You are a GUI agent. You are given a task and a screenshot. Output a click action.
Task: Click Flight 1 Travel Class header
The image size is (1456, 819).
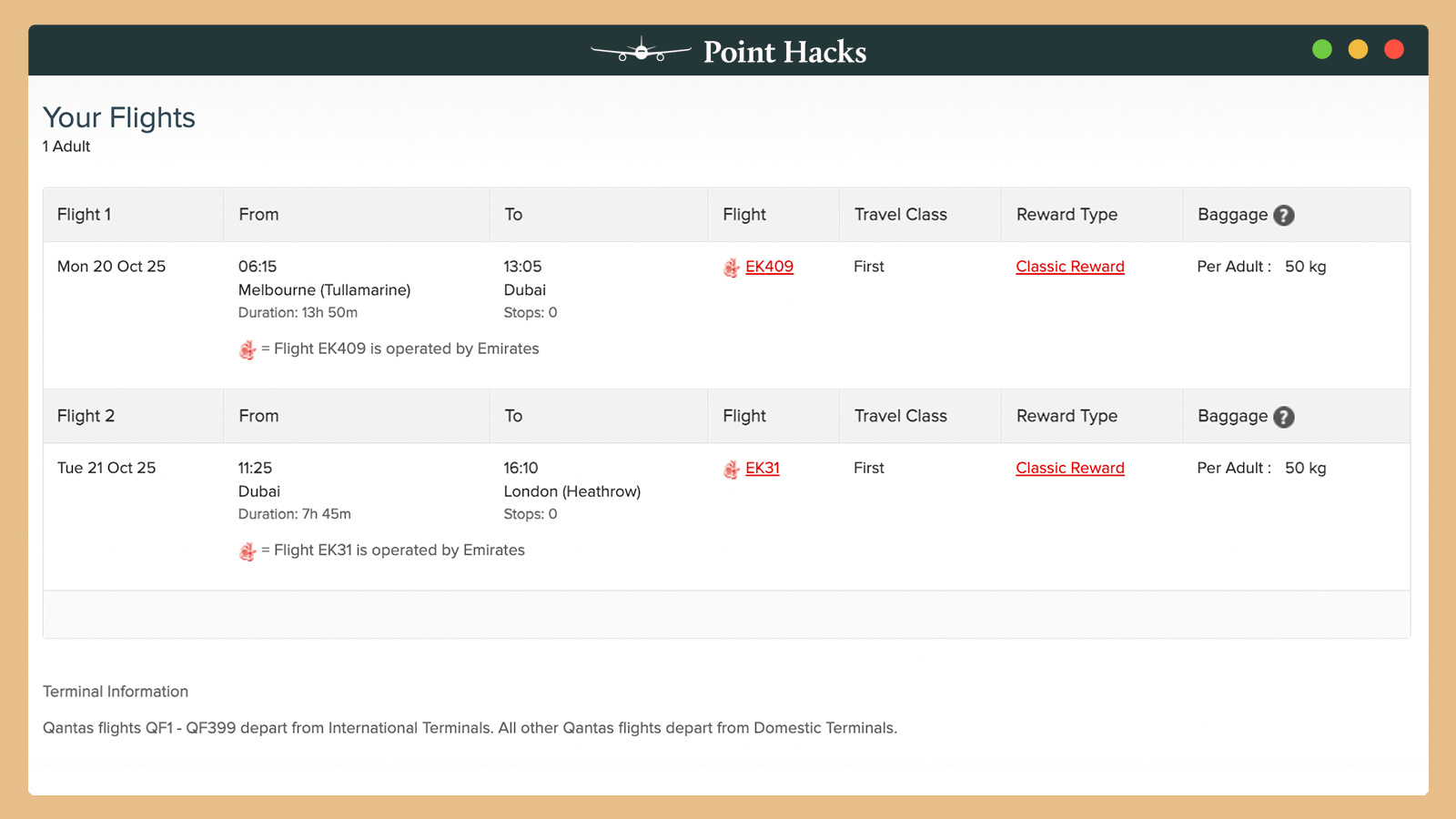pyautogui.click(x=920, y=215)
